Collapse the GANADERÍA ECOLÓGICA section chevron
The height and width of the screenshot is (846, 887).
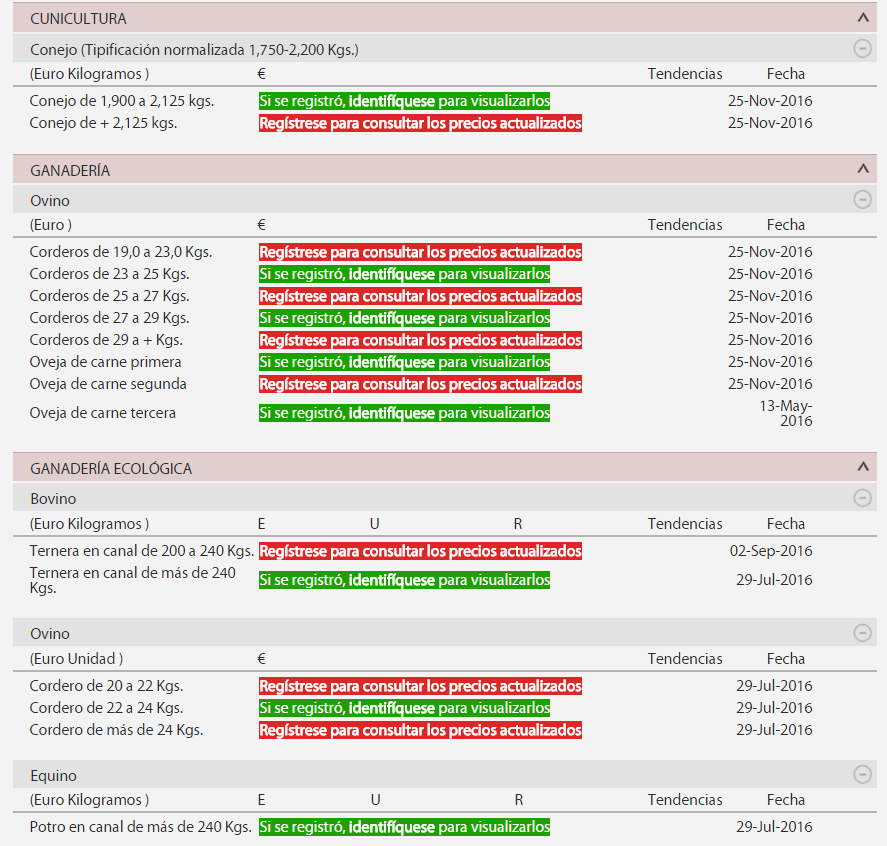pos(863,468)
